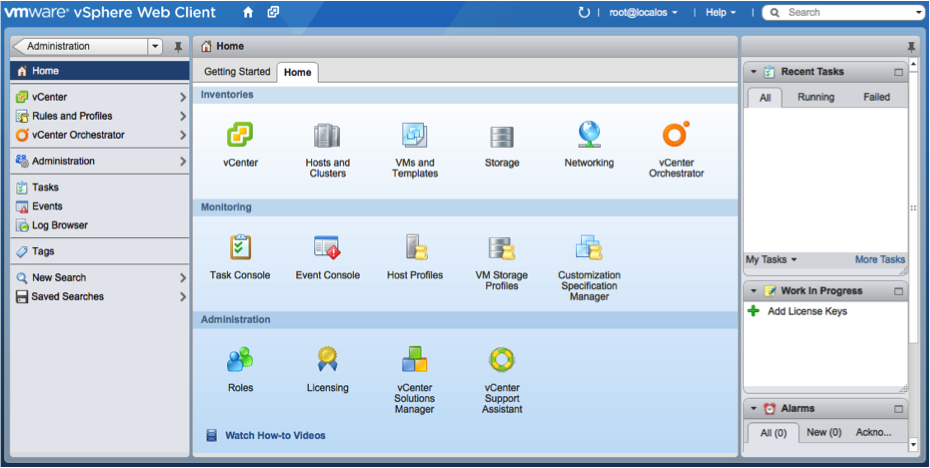
Task: Expand the New Search chevron
Action: pyautogui.click(x=183, y=278)
